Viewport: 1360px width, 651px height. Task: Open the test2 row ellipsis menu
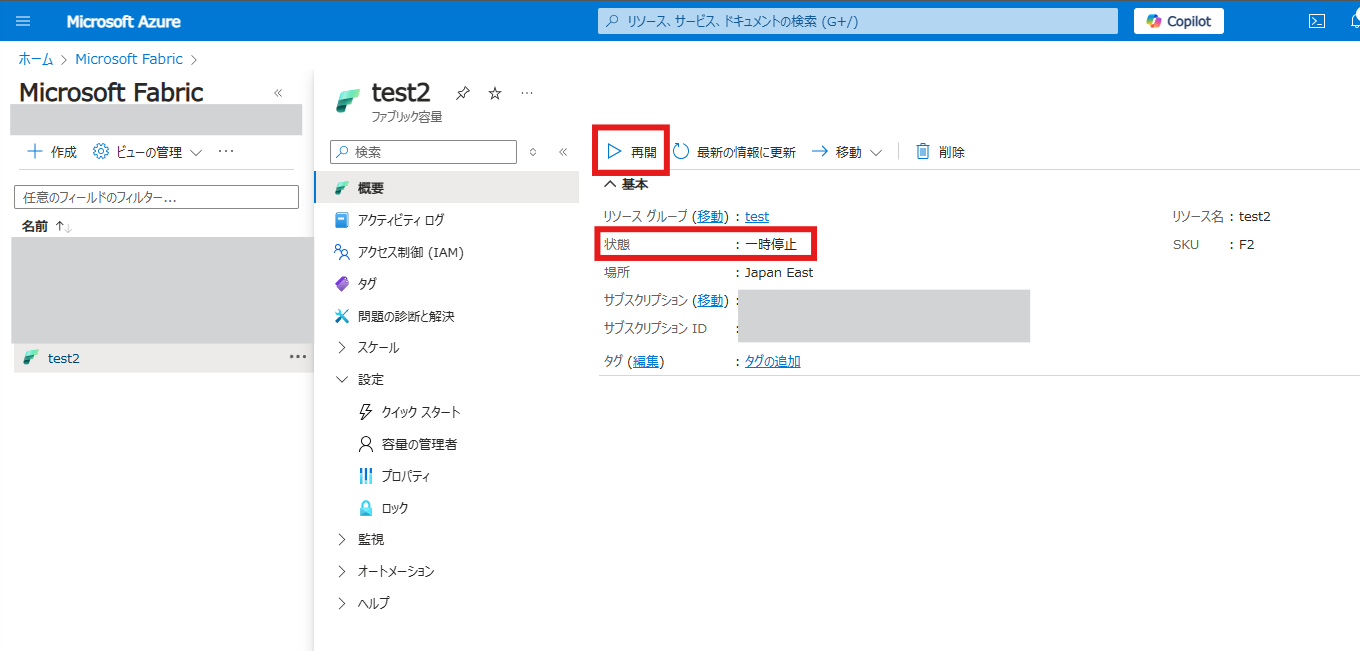tap(297, 357)
